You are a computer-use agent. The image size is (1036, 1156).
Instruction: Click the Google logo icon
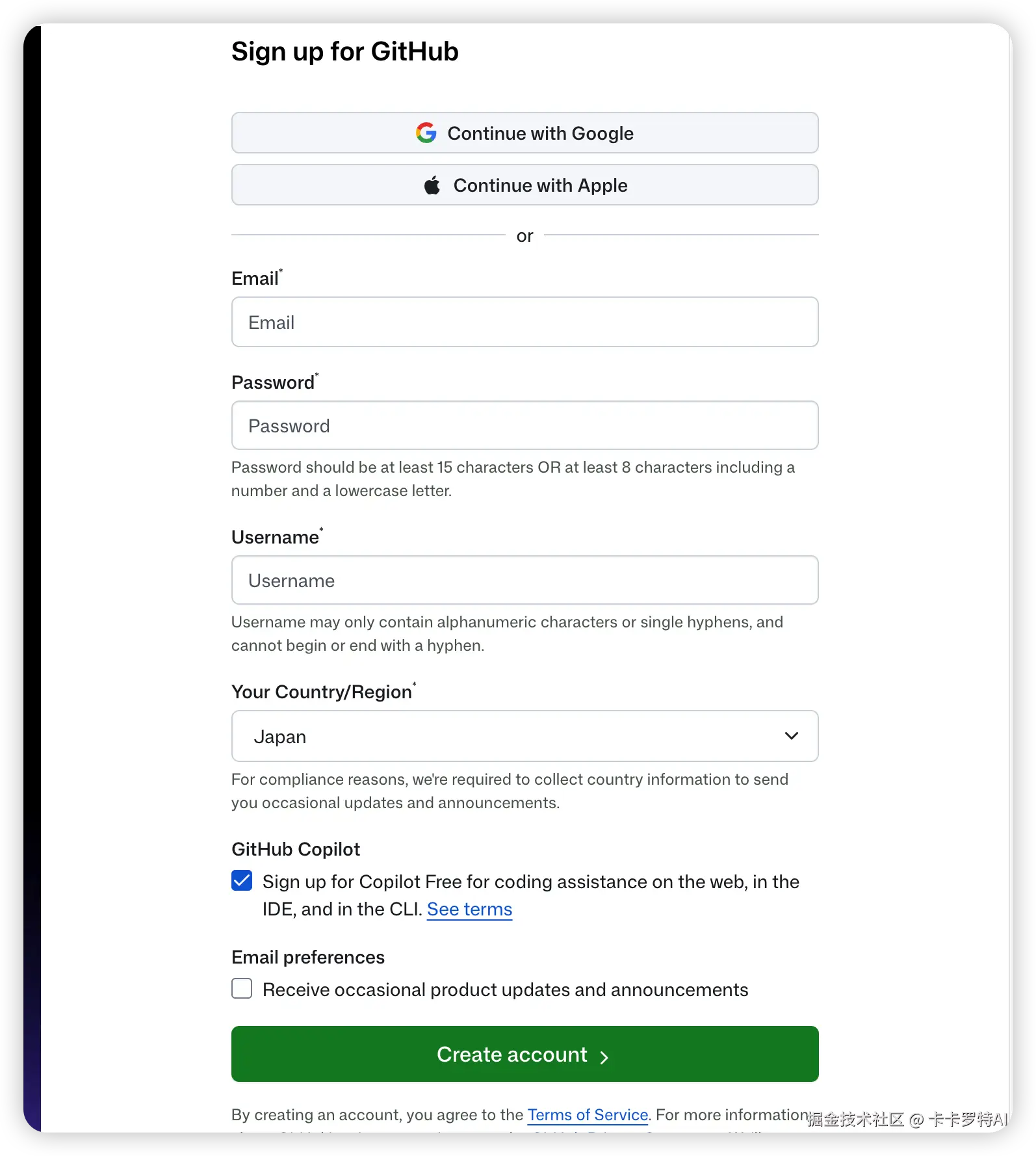(x=426, y=133)
